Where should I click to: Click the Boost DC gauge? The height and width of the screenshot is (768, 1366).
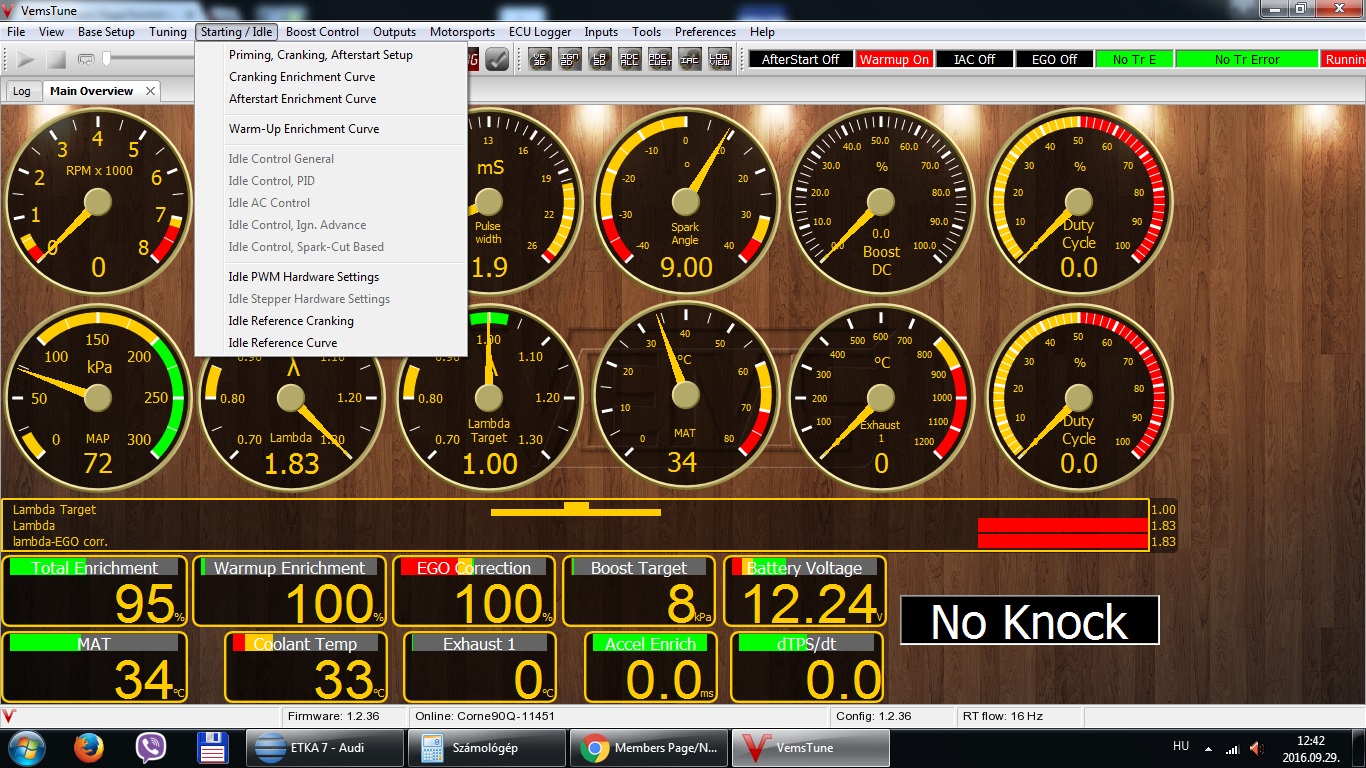coord(881,201)
